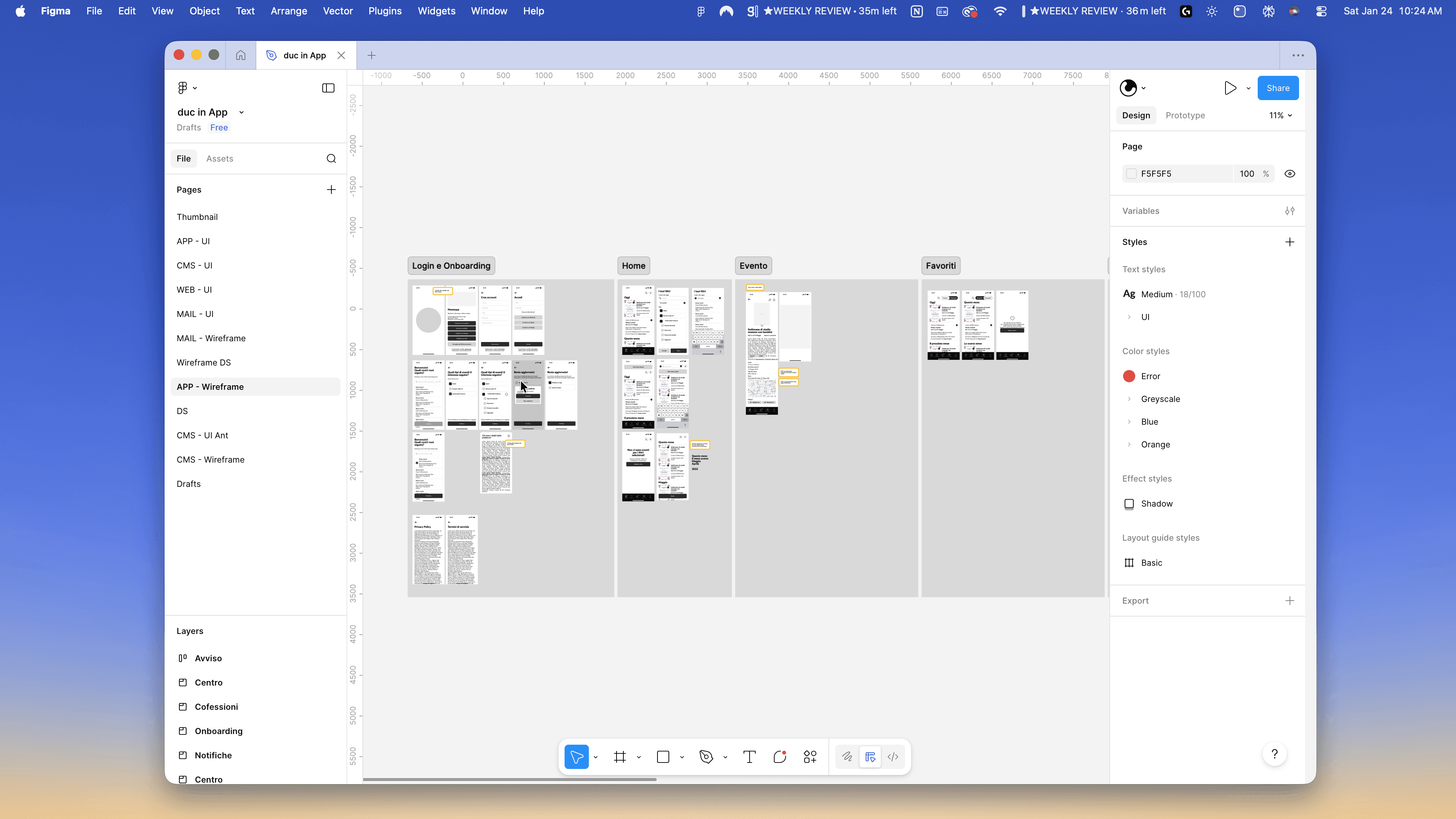Viewport: 1456px width, 819px height.
Task: Open the Variables settings icon
Action: [1289, 211]
